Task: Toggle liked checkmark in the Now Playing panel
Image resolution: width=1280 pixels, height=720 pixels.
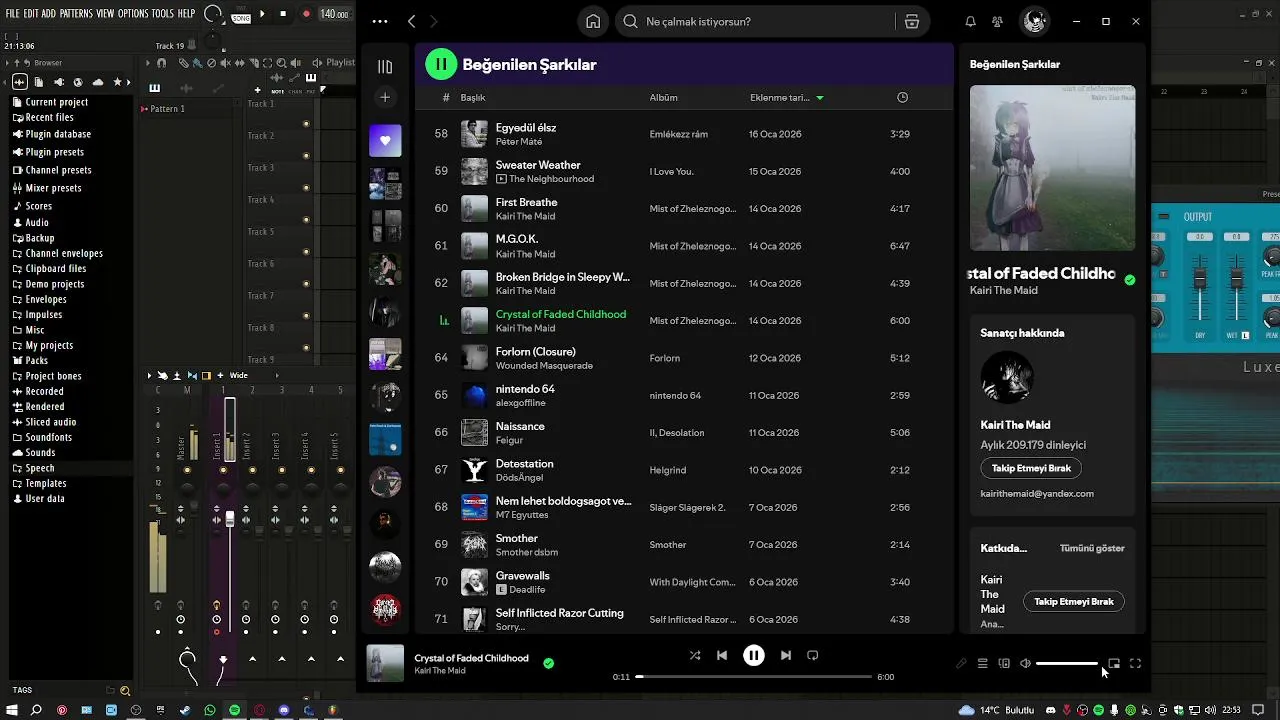Action: click(1130, 280)
